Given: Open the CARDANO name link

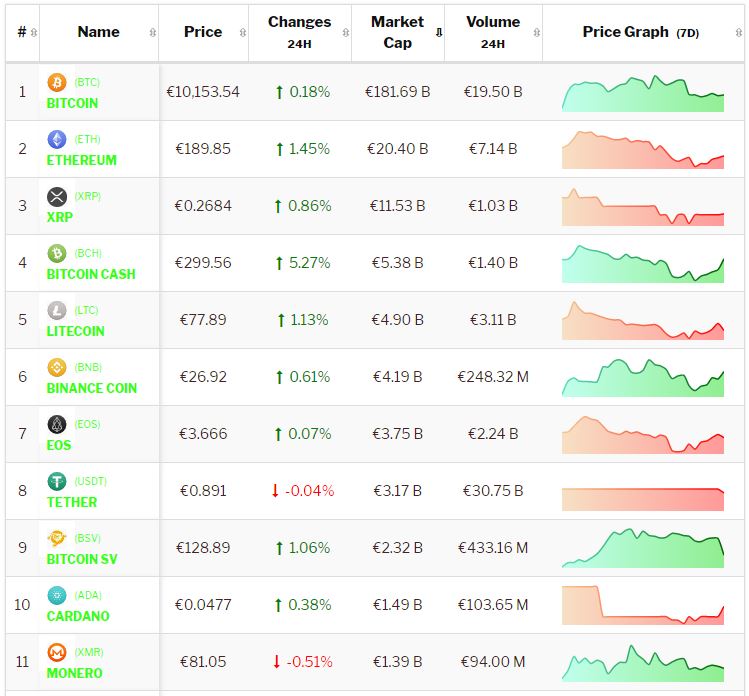Looking at the screenshot, I should (78, 616).
